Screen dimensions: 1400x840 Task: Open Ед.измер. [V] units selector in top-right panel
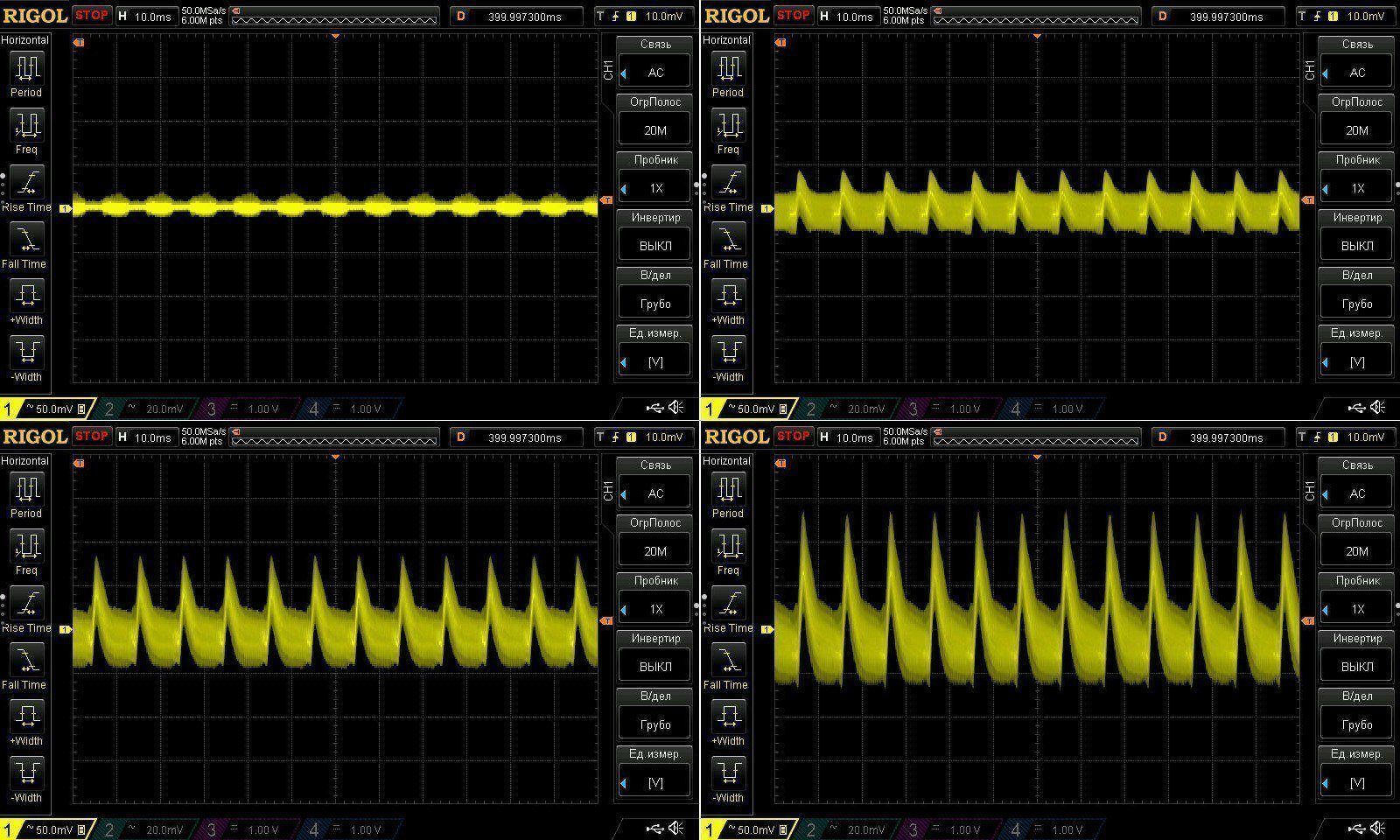tap(1356, 361)
